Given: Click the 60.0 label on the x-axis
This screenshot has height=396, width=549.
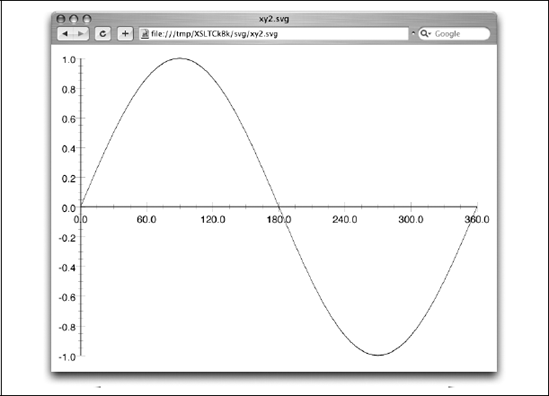Looking at the screenshot, I should tap(147, 220).
